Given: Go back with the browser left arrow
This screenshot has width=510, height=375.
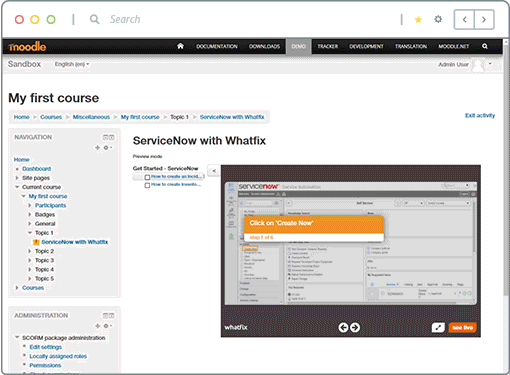Looking at the screenshot, I should click(x=464, y=20).
